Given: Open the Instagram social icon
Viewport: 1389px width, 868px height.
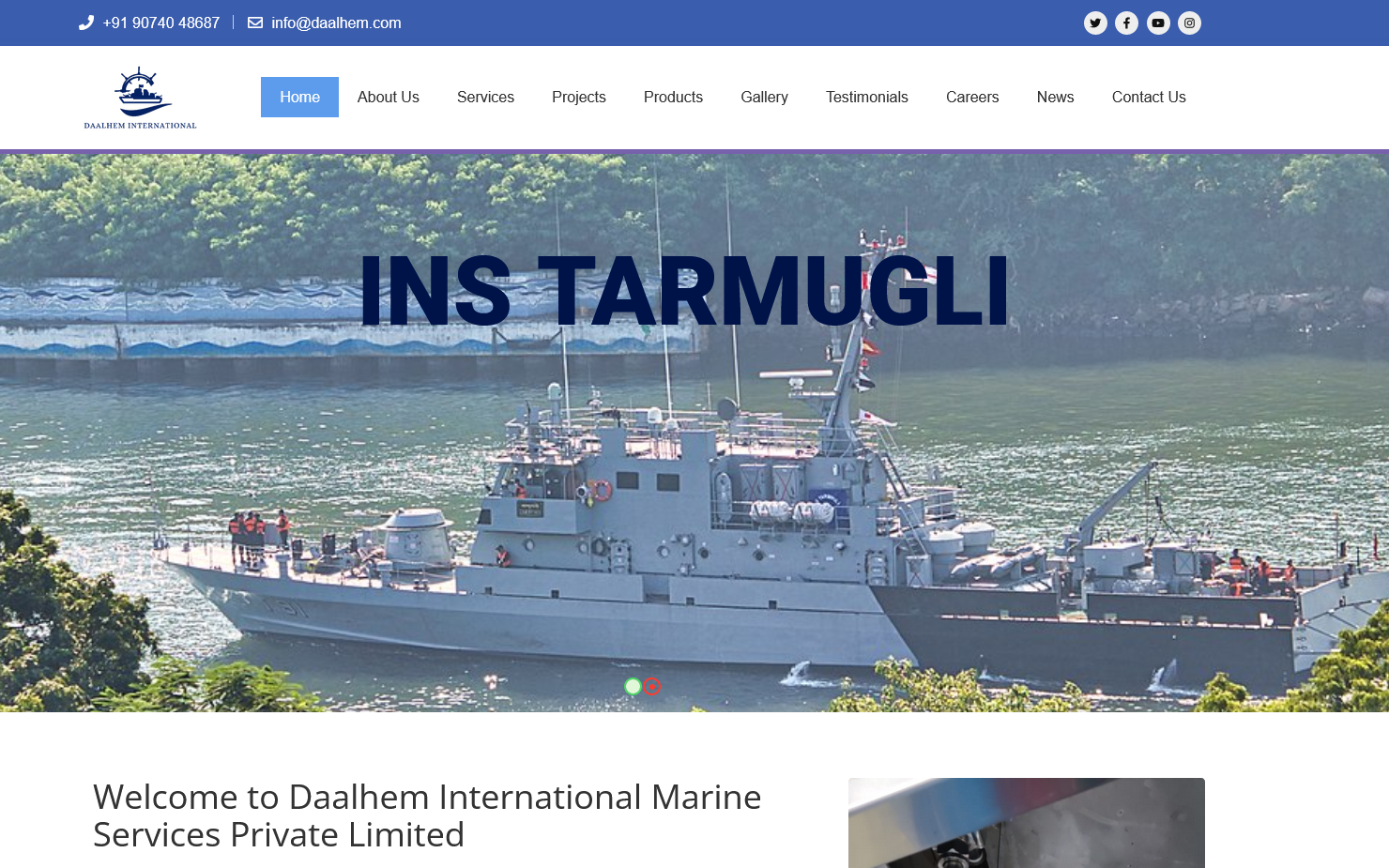Looking at the screenshot, I should [x=1189, y=23].
